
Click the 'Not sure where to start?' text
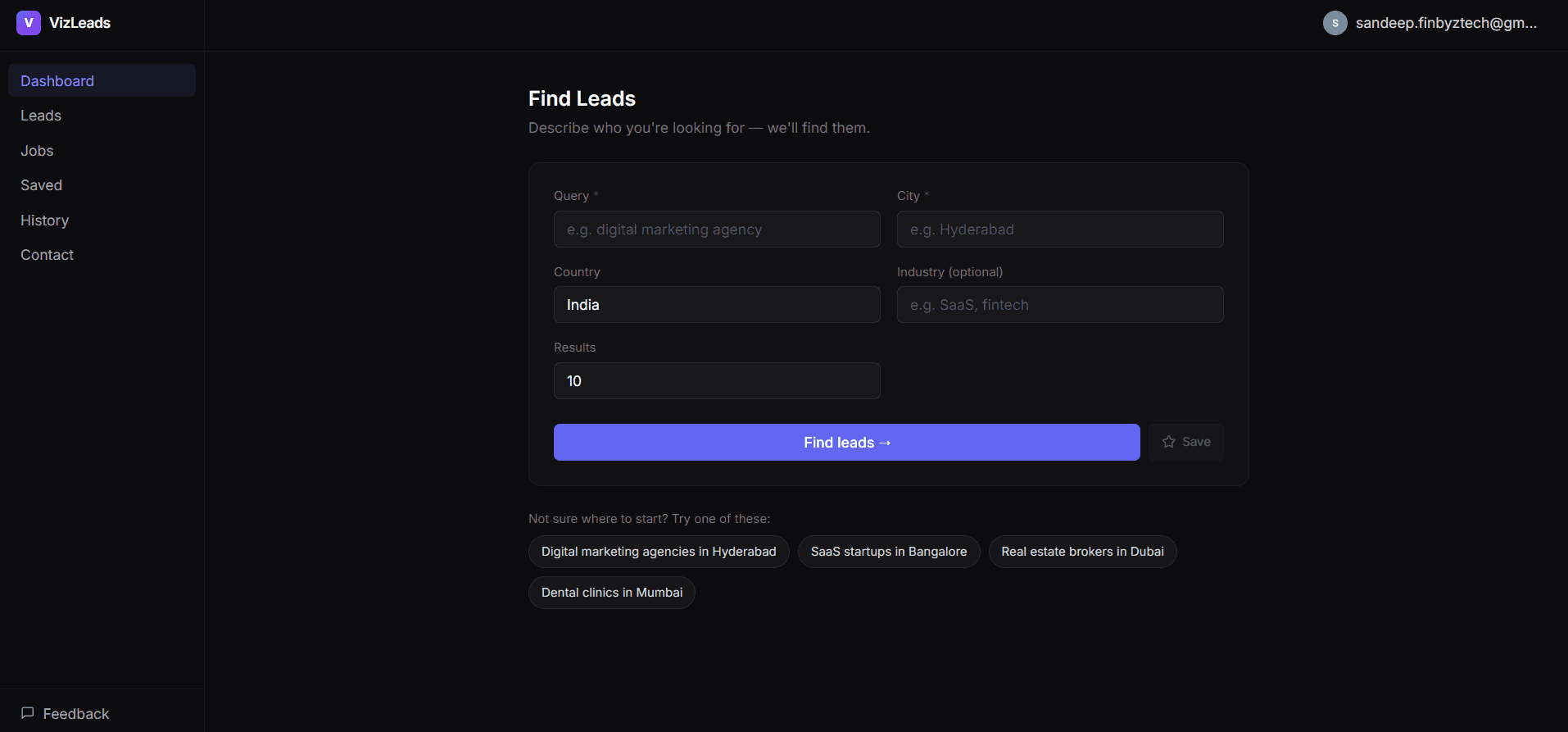pos(649,519)
